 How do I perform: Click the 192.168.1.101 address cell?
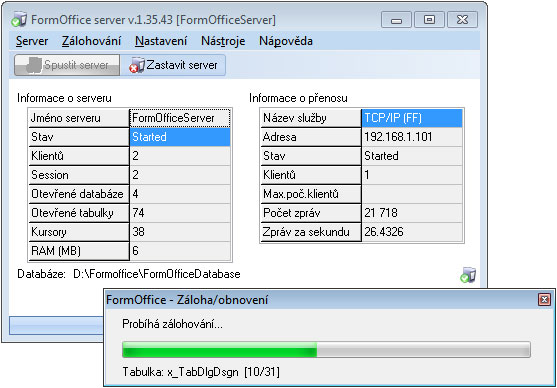click(x=412, y=137)
